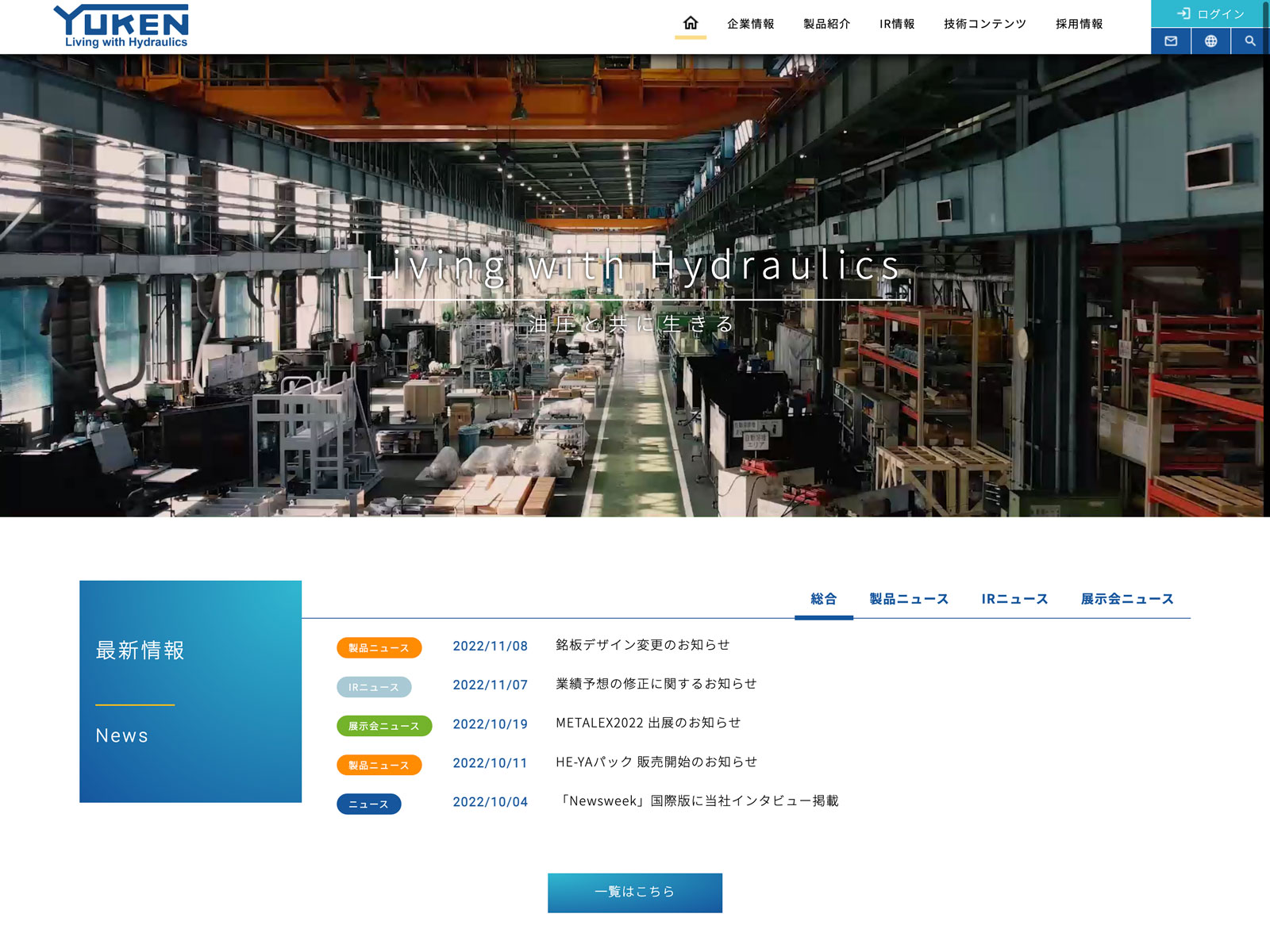Select the 総合 news tab
This screenshot has height=952, width=1270.
[x=823, y=599]
